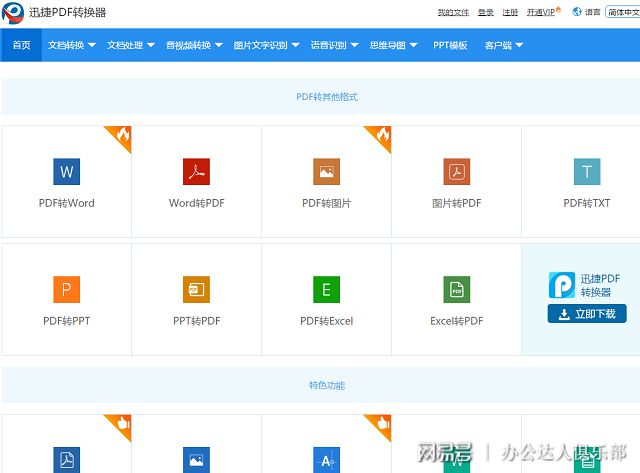The image size is (640, 473).
Task: Click the PDF转图片 label
Action: click(x=327, y=203)
